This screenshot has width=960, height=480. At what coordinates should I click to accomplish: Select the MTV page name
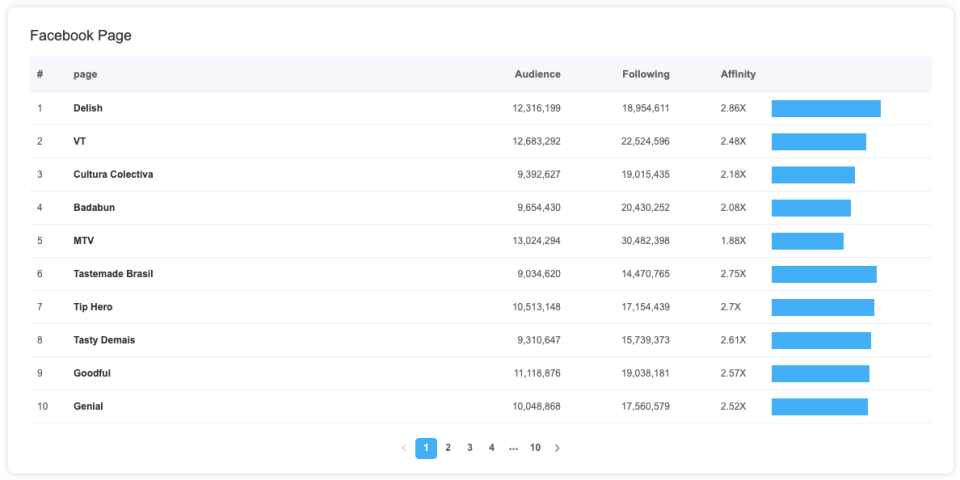point(84,241)
